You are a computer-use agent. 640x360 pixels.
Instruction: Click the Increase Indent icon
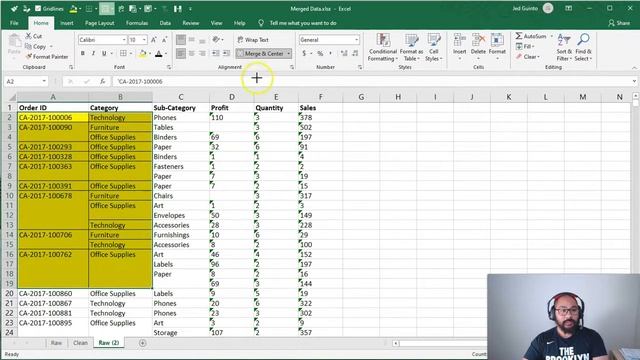(x=227, y=53)
